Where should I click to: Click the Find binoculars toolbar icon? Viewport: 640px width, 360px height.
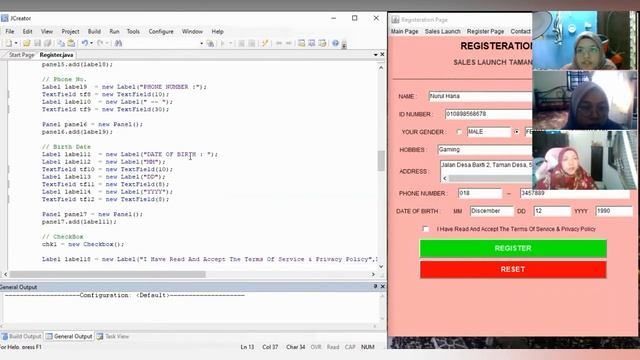click(x=118, y=43)
